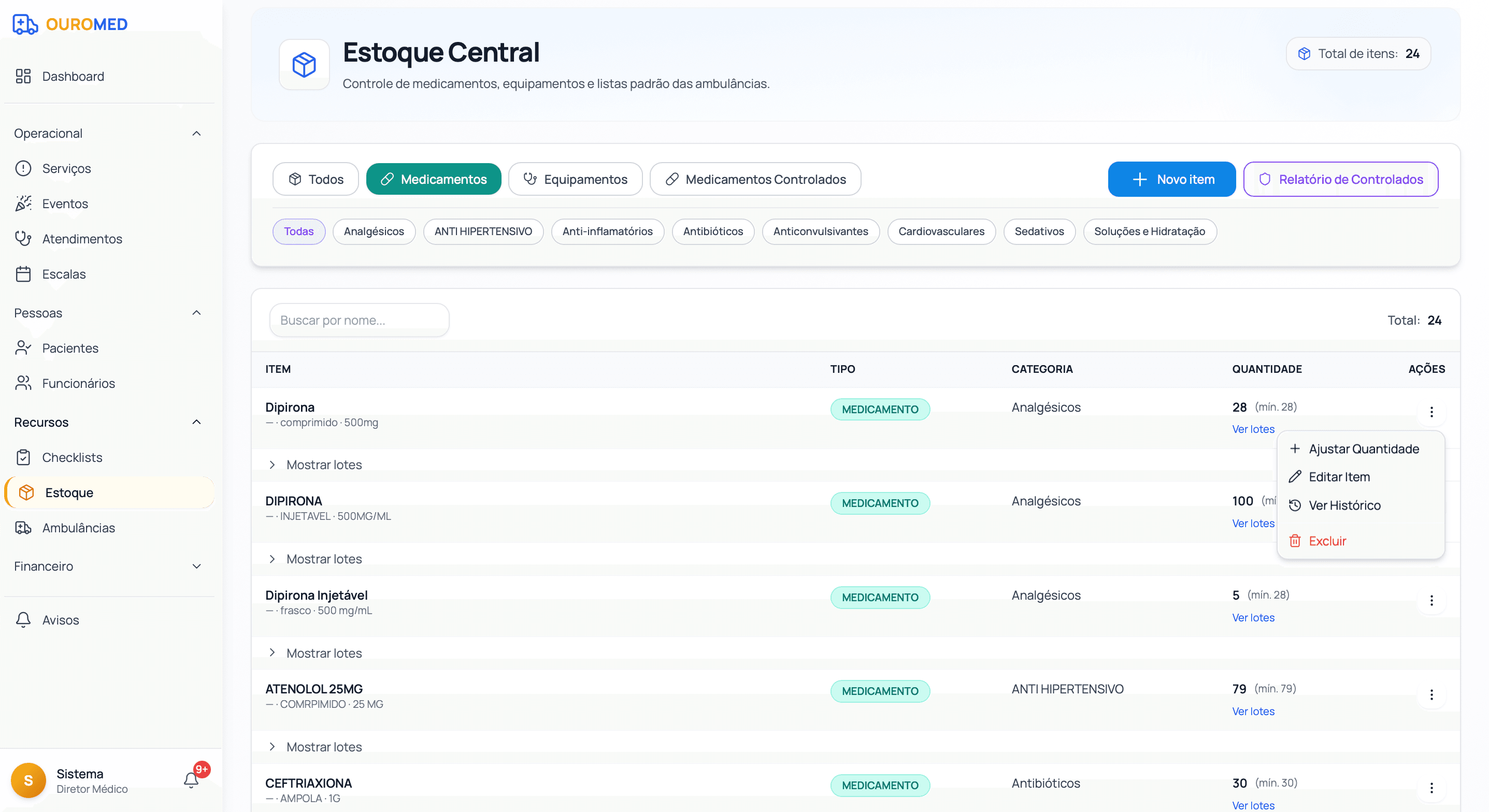Expand Mostrar lotes under ATENOLOL 25MG
The height and width of the screenshot is (812, 1489).
point(315,747)
